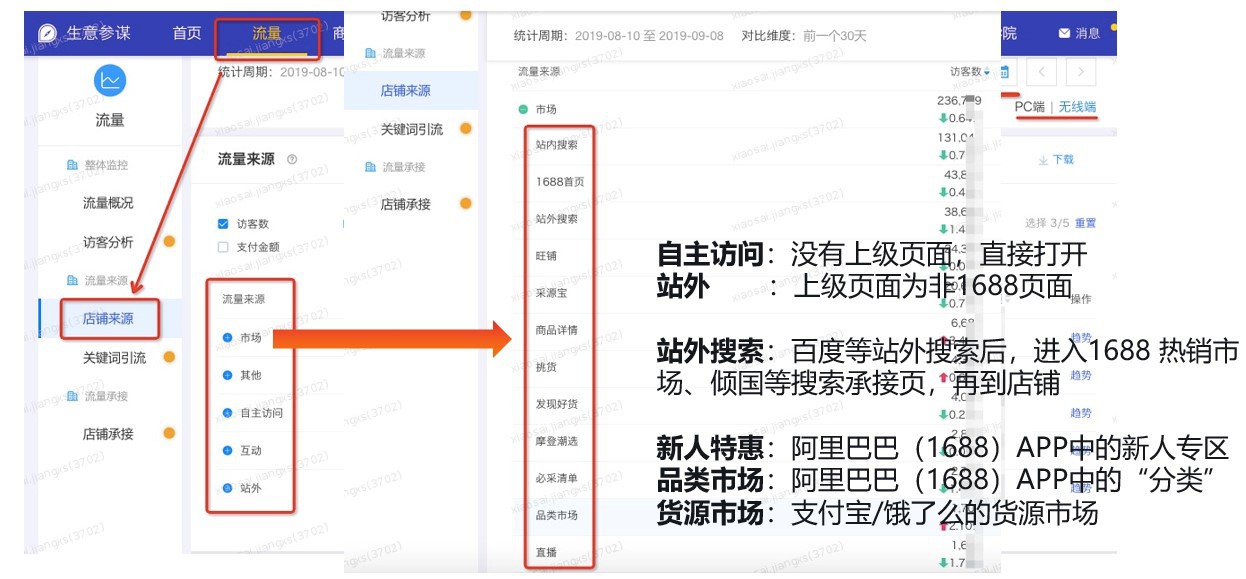Go to next period with right arrow

[1081, 72]
